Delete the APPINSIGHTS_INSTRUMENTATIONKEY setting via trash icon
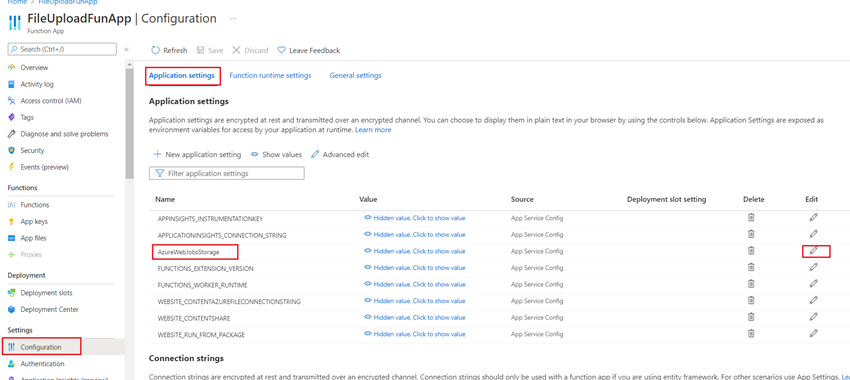 click(751, 217)
